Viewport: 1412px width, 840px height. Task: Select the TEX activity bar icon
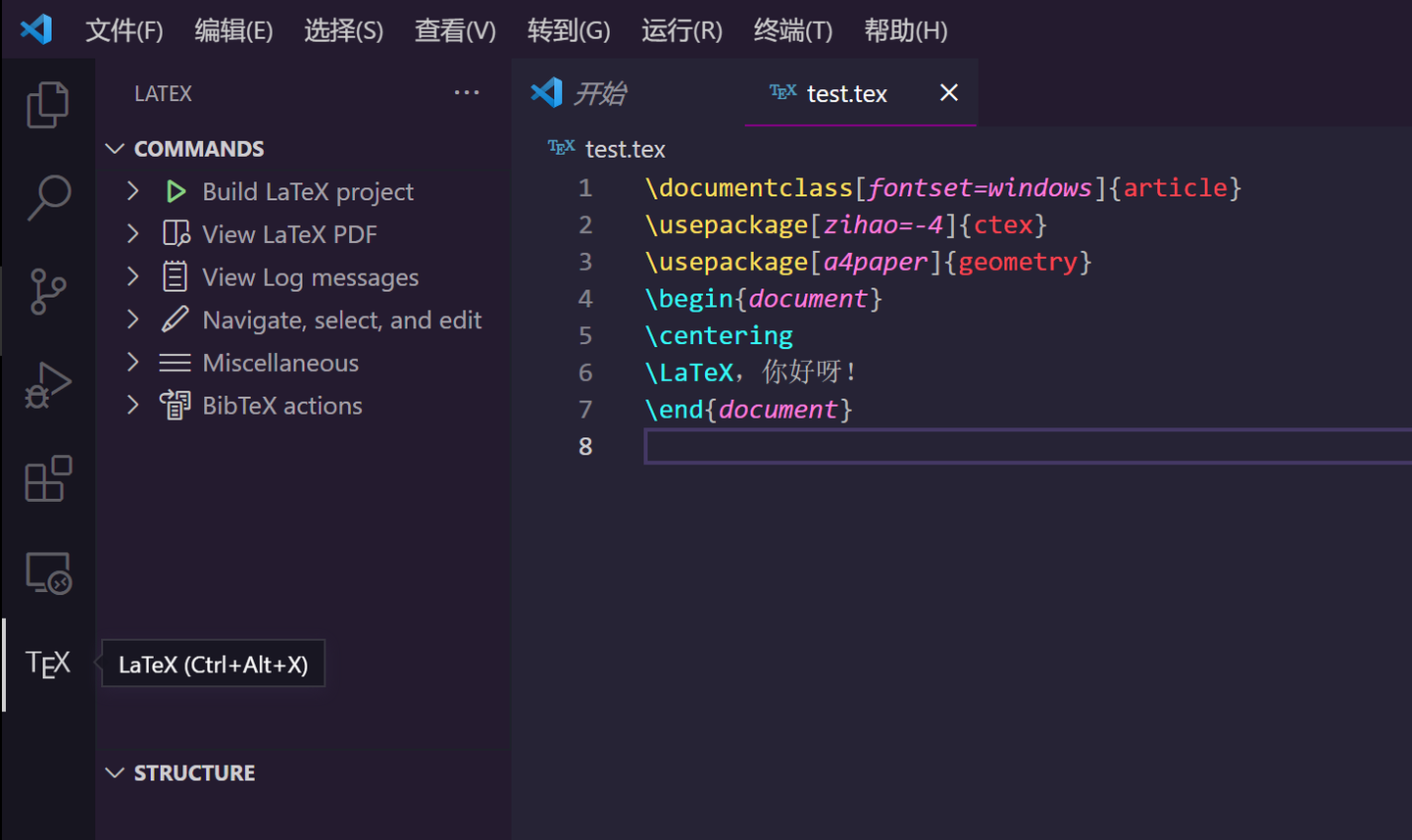[47, 663]
